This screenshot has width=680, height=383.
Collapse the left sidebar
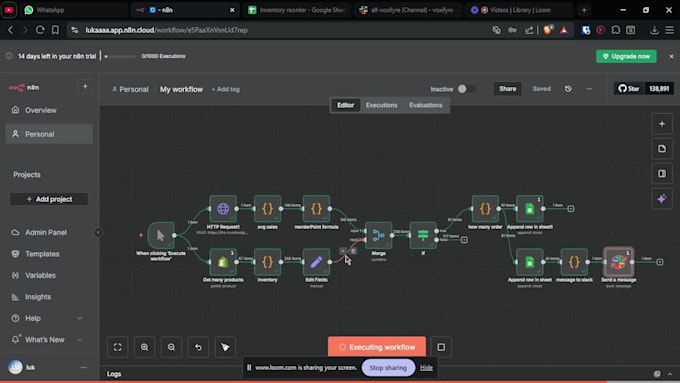[98, 232]
